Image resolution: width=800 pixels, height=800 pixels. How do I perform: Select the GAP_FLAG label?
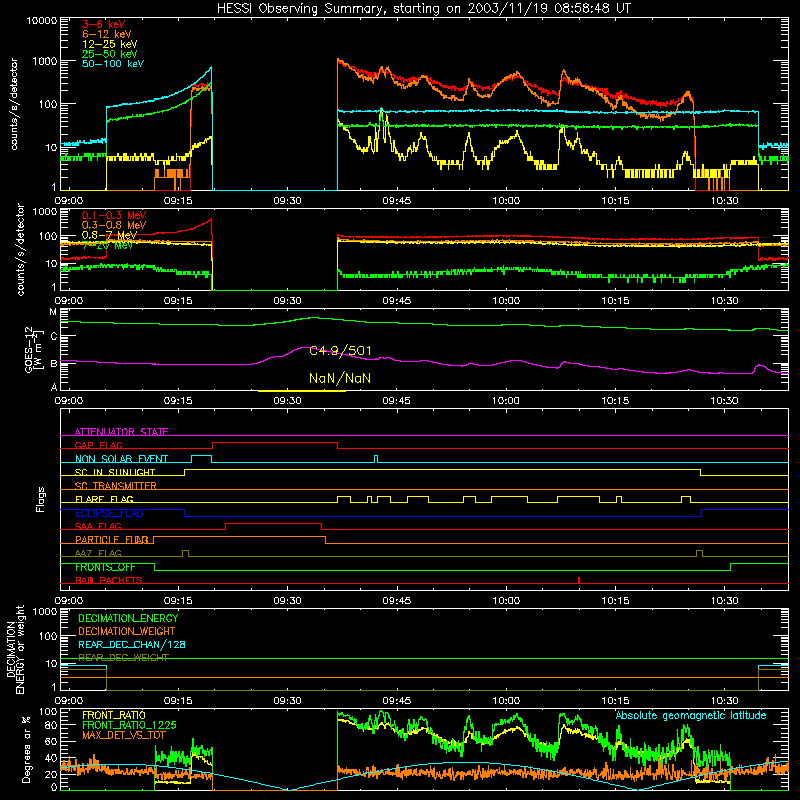click(x=98, y=445)
